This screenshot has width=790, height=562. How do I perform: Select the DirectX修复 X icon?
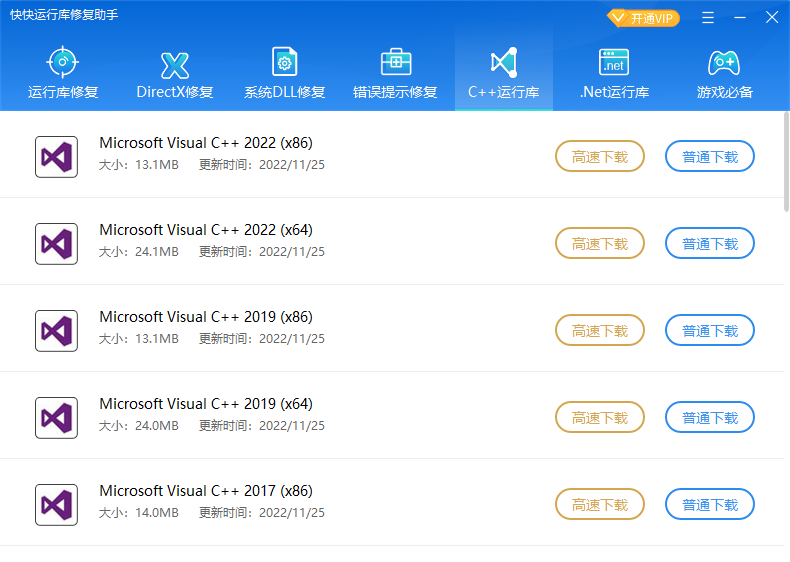pos(174,66)
